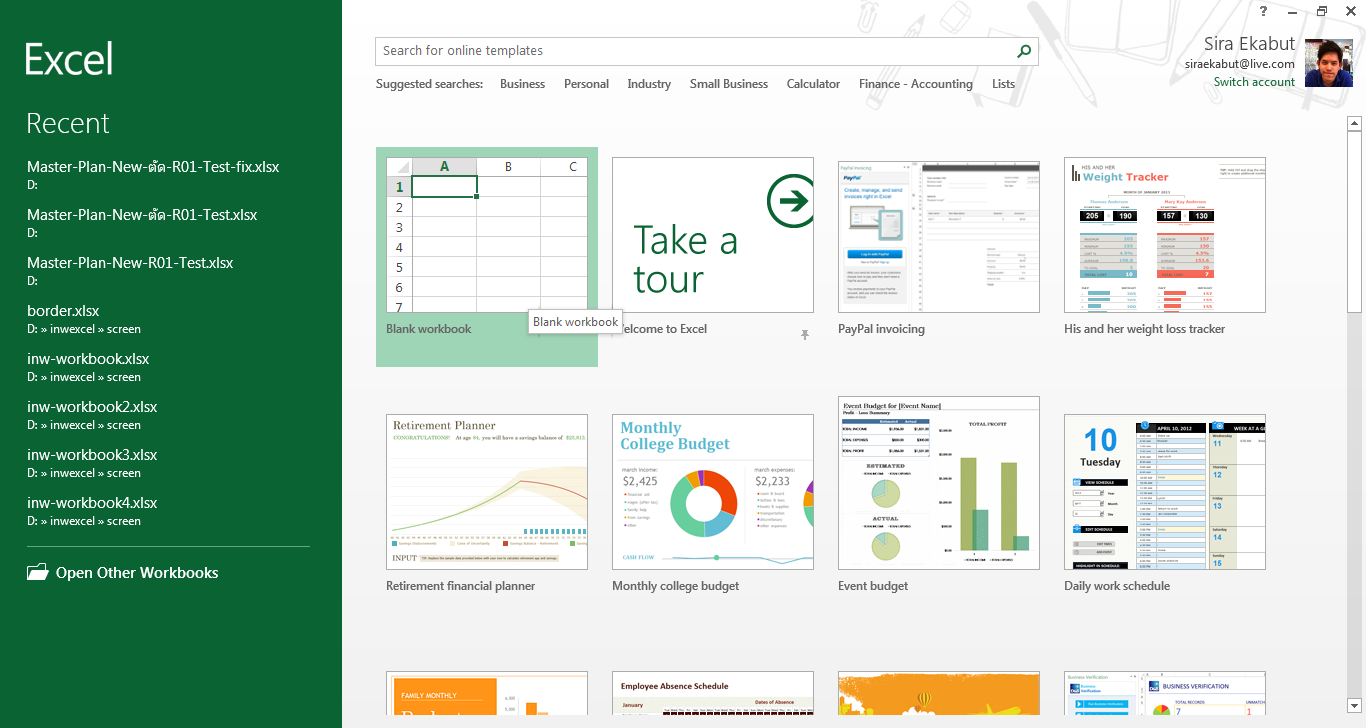Image resolution: width=1366 pixels, height=728 pixels.
Task: Click the green arrow in Take a tour
Action: (790, 203)
